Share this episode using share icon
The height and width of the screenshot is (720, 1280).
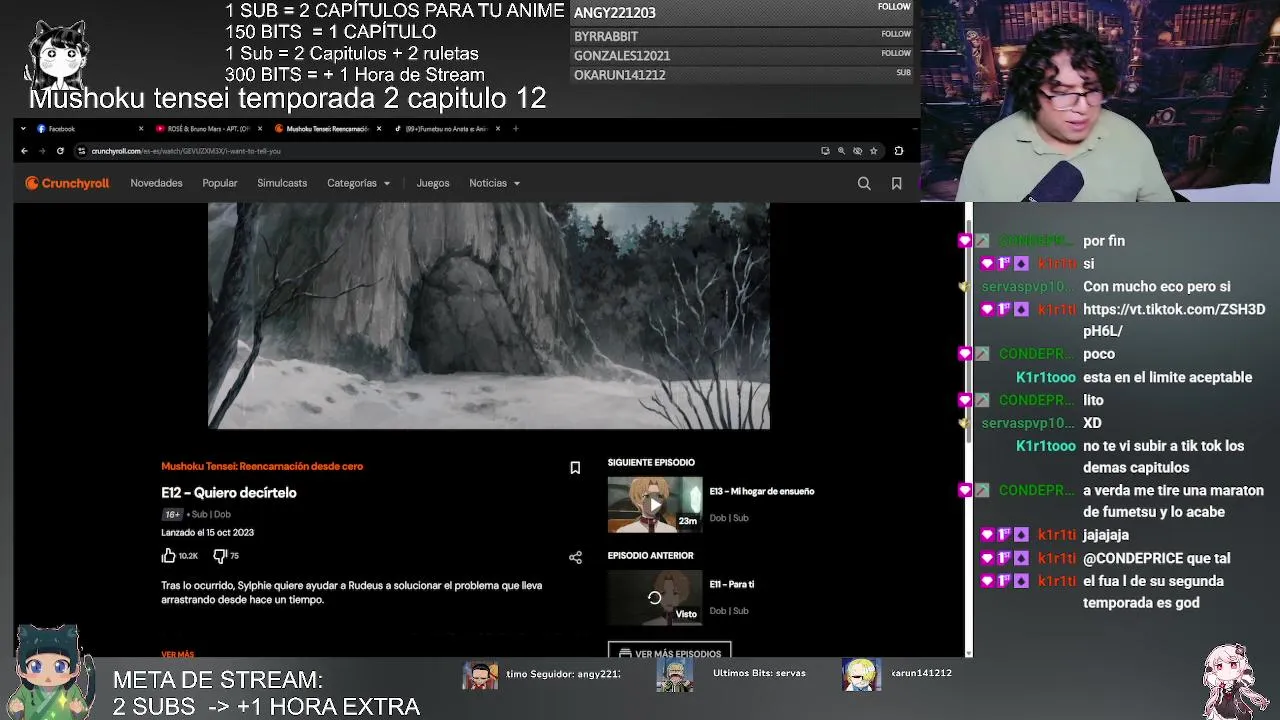coord(575,557)
